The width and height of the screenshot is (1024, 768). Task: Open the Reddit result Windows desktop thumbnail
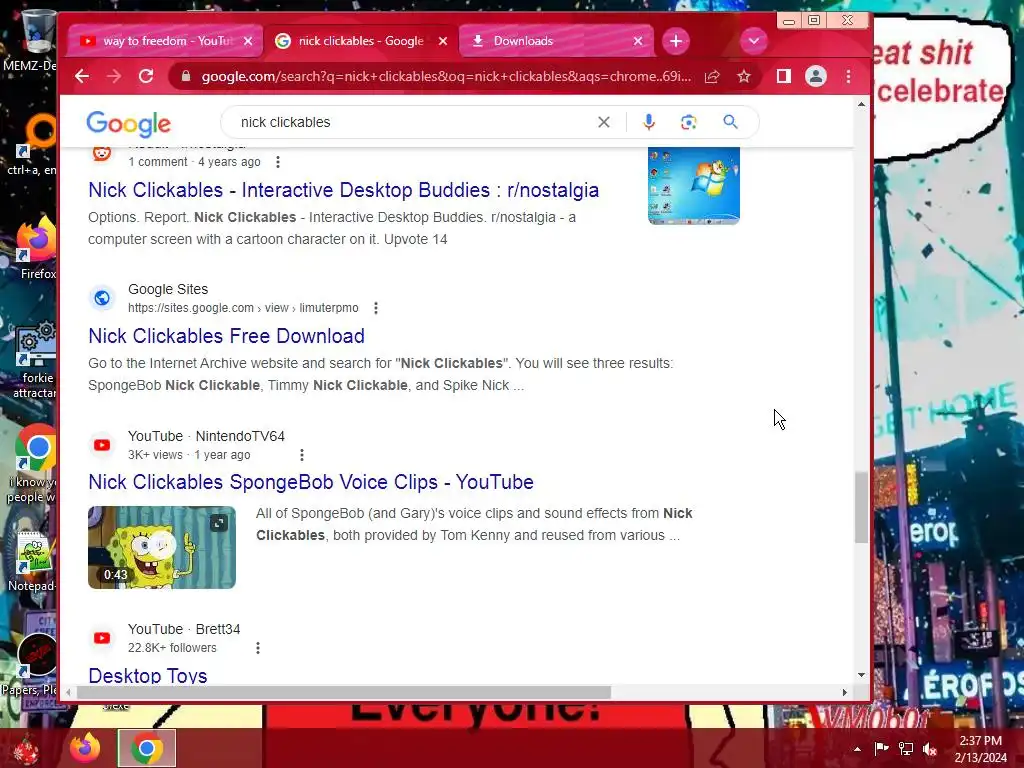pyautogui.click(x=694, y=186)
